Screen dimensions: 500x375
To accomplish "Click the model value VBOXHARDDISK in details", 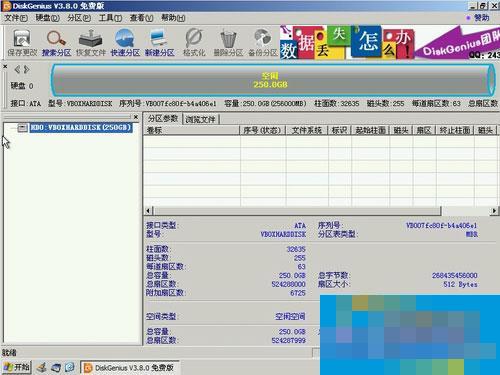I will [283, 234].
